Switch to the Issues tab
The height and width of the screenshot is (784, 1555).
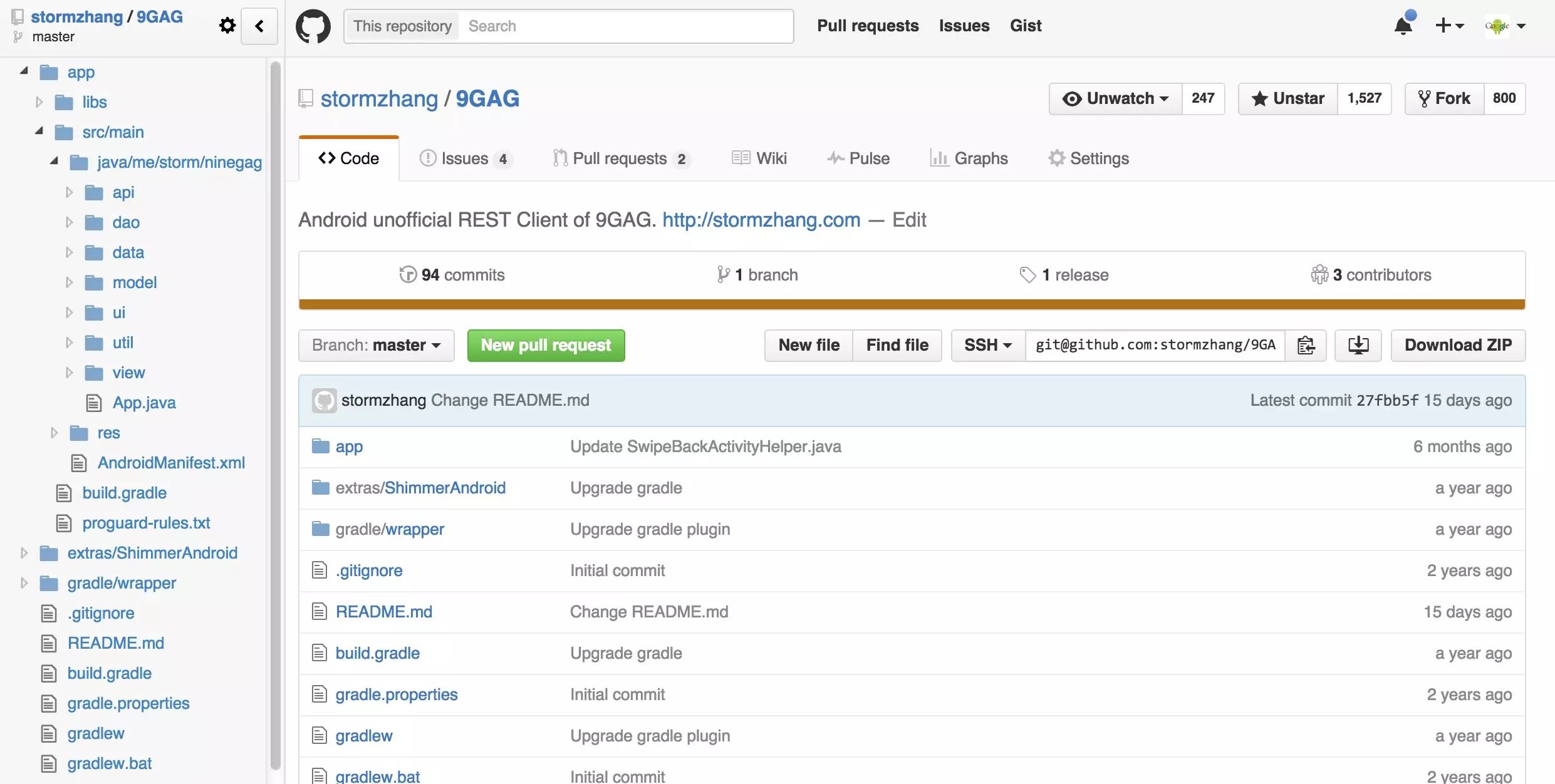[465, 158]
